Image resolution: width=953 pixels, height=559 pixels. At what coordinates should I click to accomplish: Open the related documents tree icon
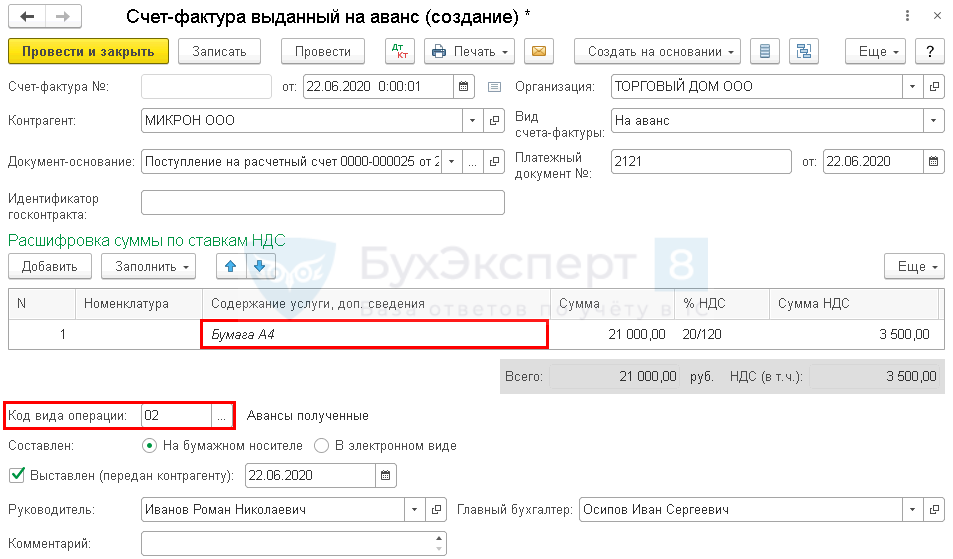803,52
